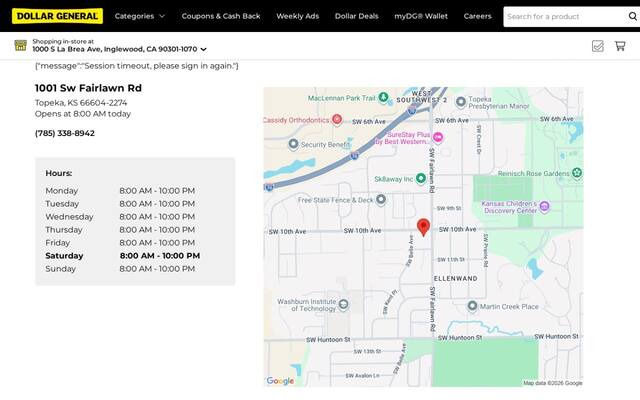
Task: Open the myDG Wallet page
Action: coord(421,16)
